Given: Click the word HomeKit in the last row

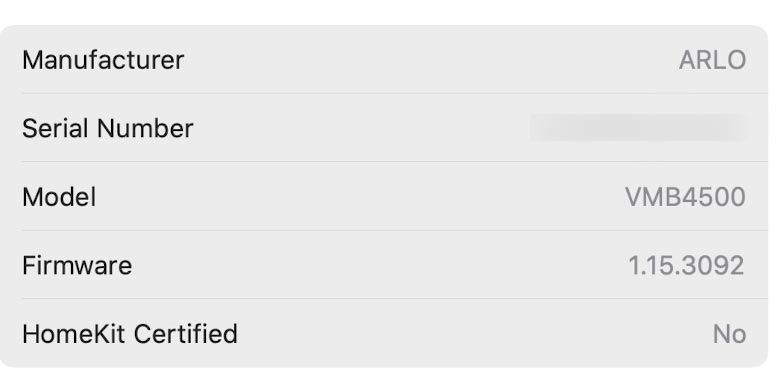Looking at the screenshot, I should click(74, 334).
